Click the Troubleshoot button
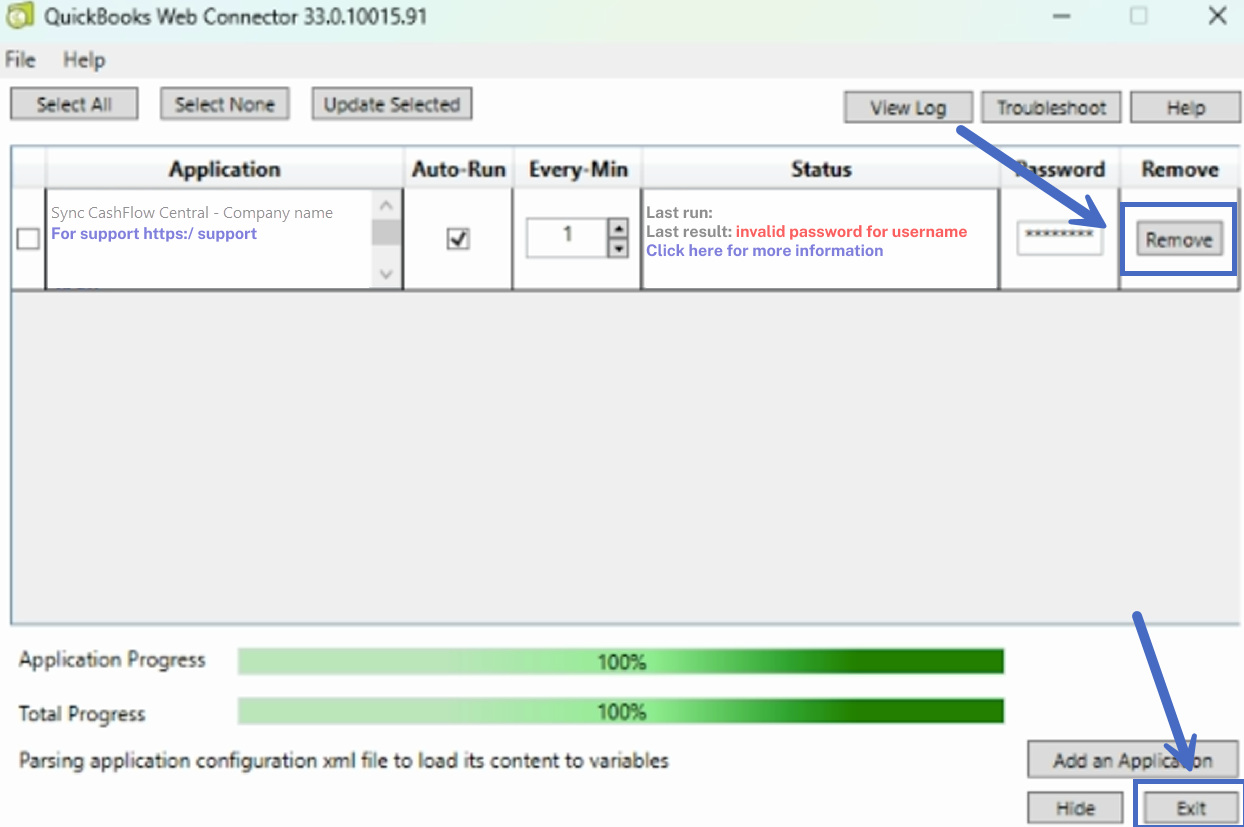Image resolution: width=1244 pixels, height=827 pixels. click(1051, 108)
